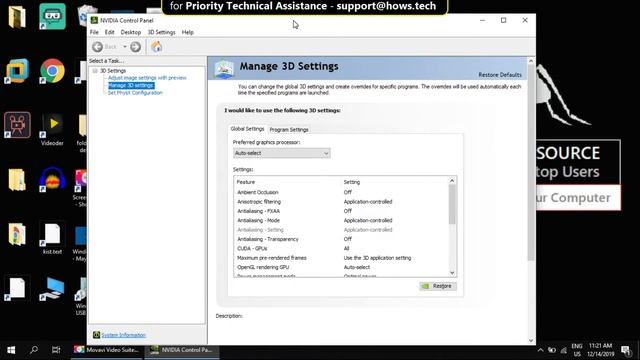Open the Home icon in toolbar
This screenshot has height=360, width=640.
pos(157,47)
